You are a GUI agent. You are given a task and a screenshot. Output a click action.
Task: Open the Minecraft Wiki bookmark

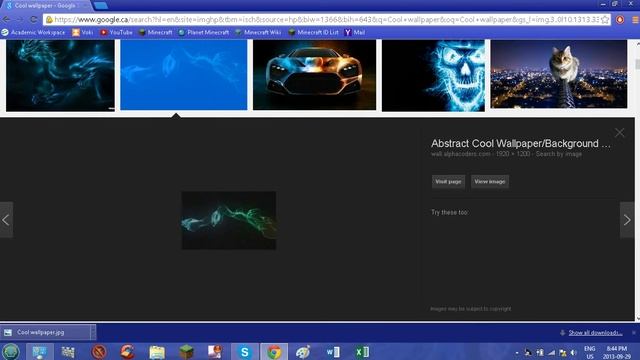pyautogui.click(x=258, y=32)
